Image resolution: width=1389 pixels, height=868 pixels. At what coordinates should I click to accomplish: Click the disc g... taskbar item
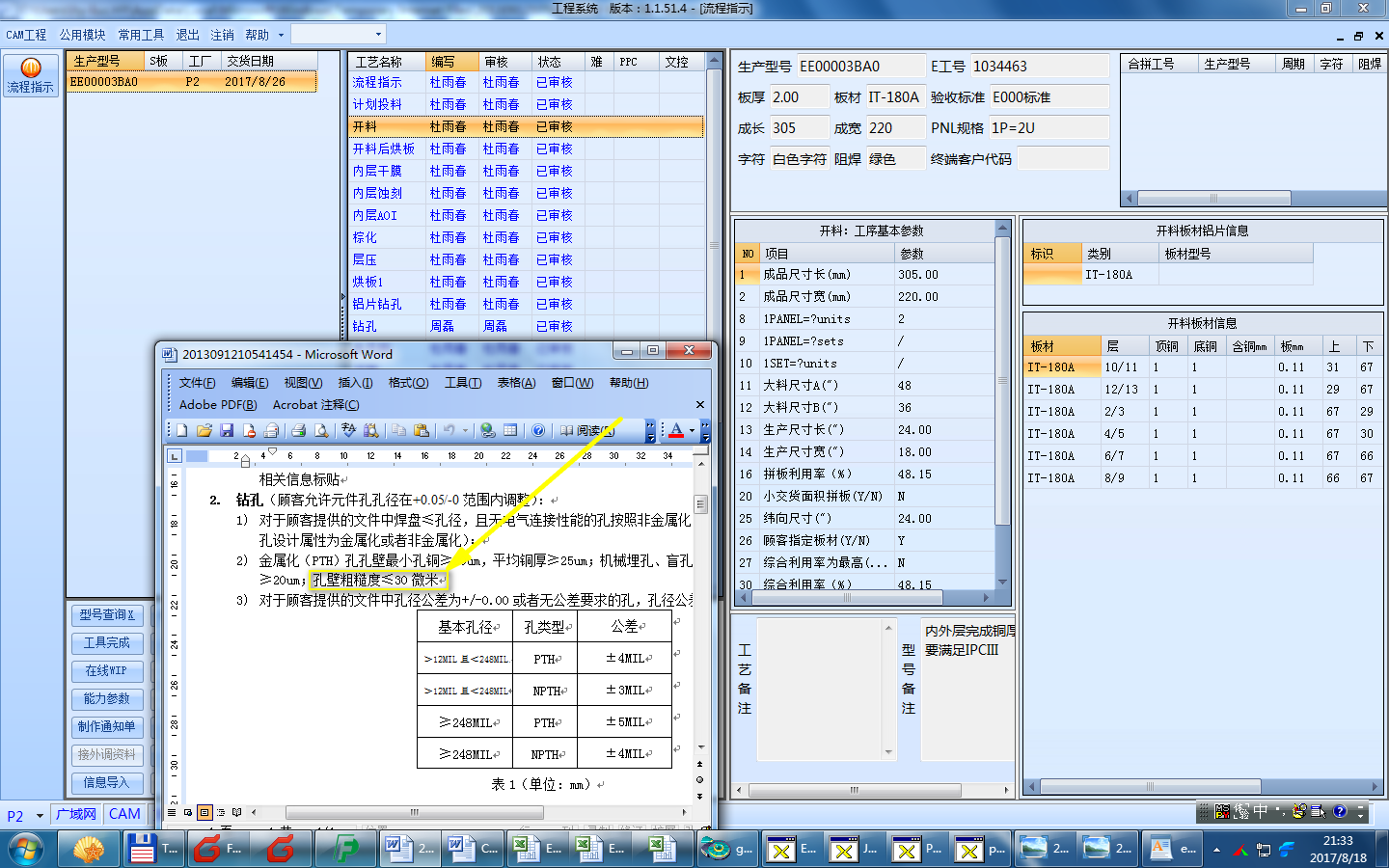tap(727, 849)
